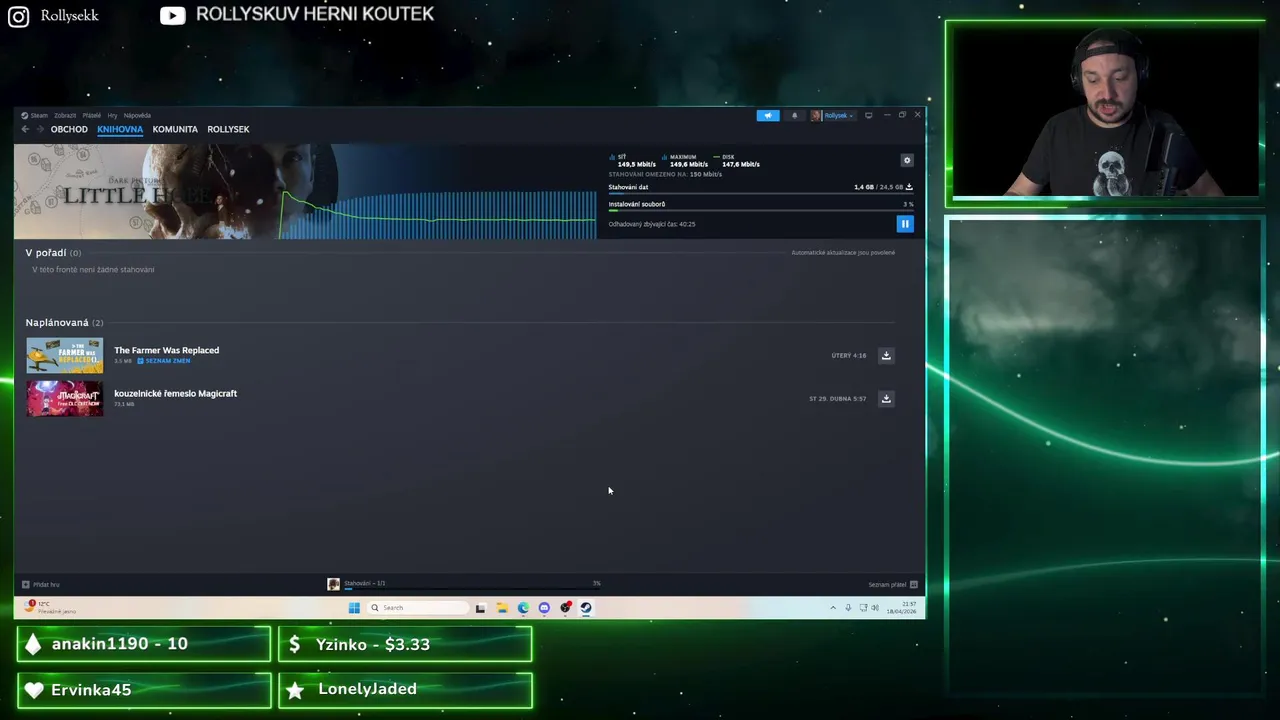Open File Explorer from the taskbar
1280x720 pixels.
502,607
